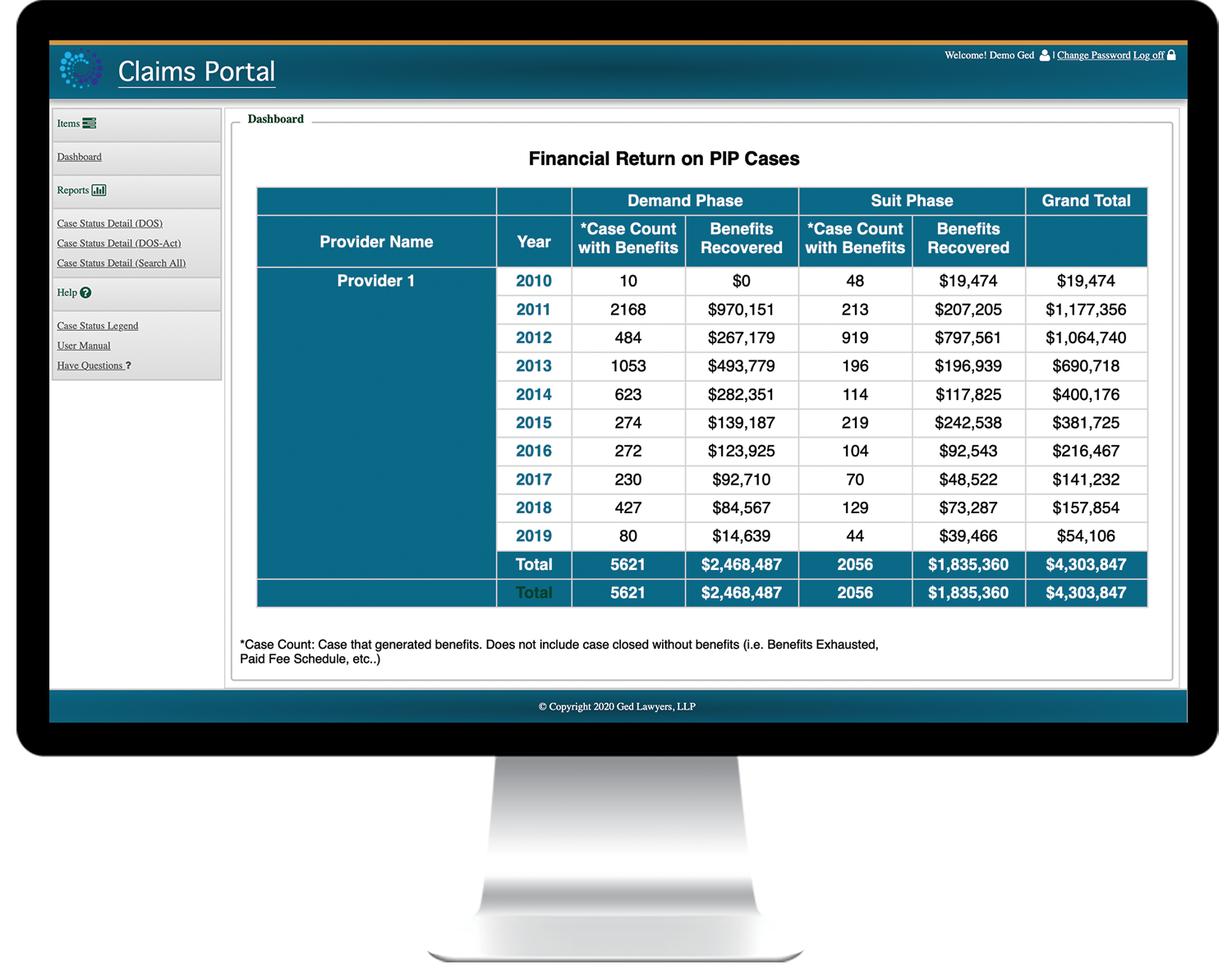View the Case Status Legend
Screen dimensions: 1232x969
(97, 325)
